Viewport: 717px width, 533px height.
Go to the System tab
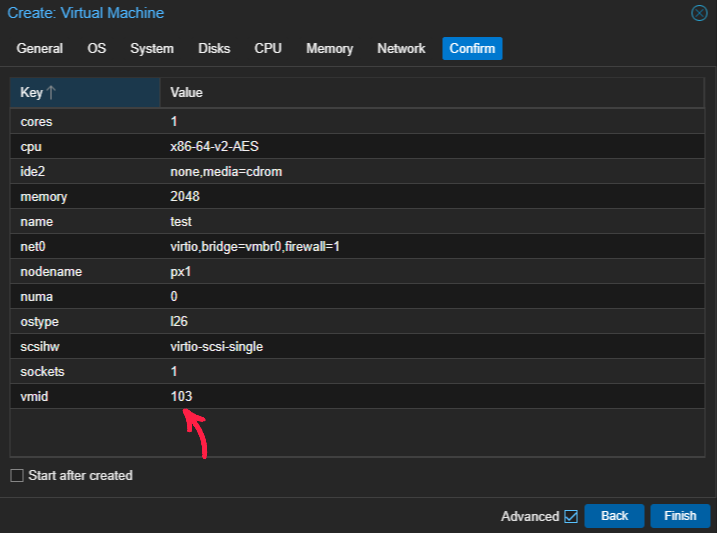pos(151,48)
